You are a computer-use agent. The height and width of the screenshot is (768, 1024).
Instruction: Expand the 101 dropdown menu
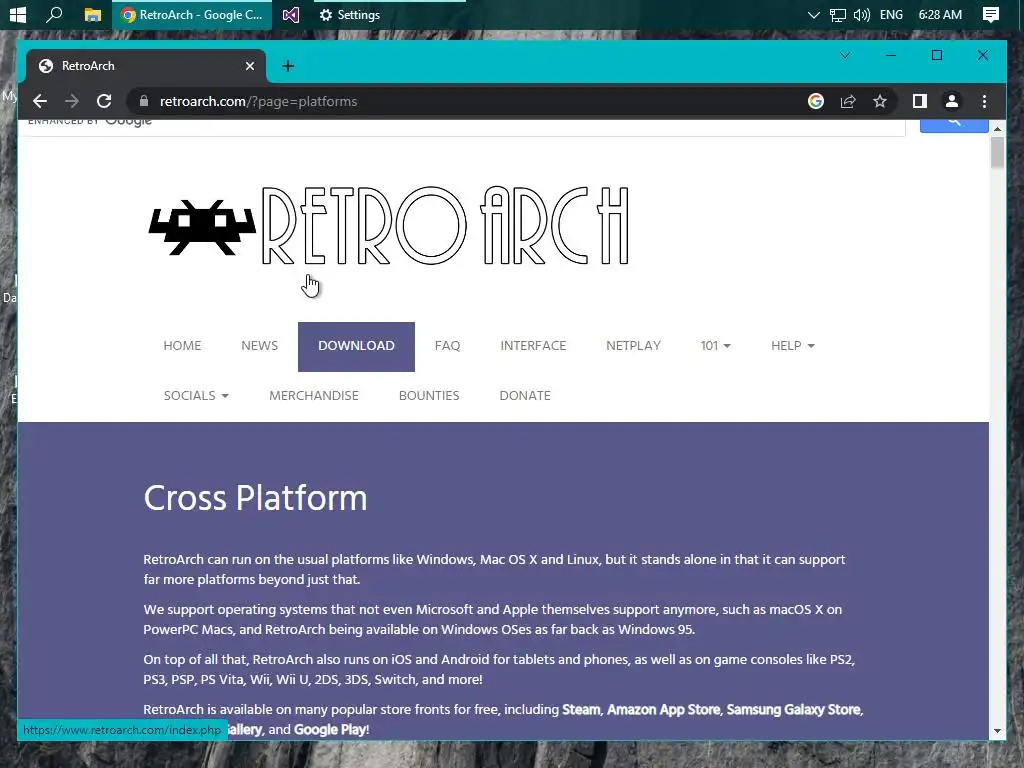(x=716, y=346)
